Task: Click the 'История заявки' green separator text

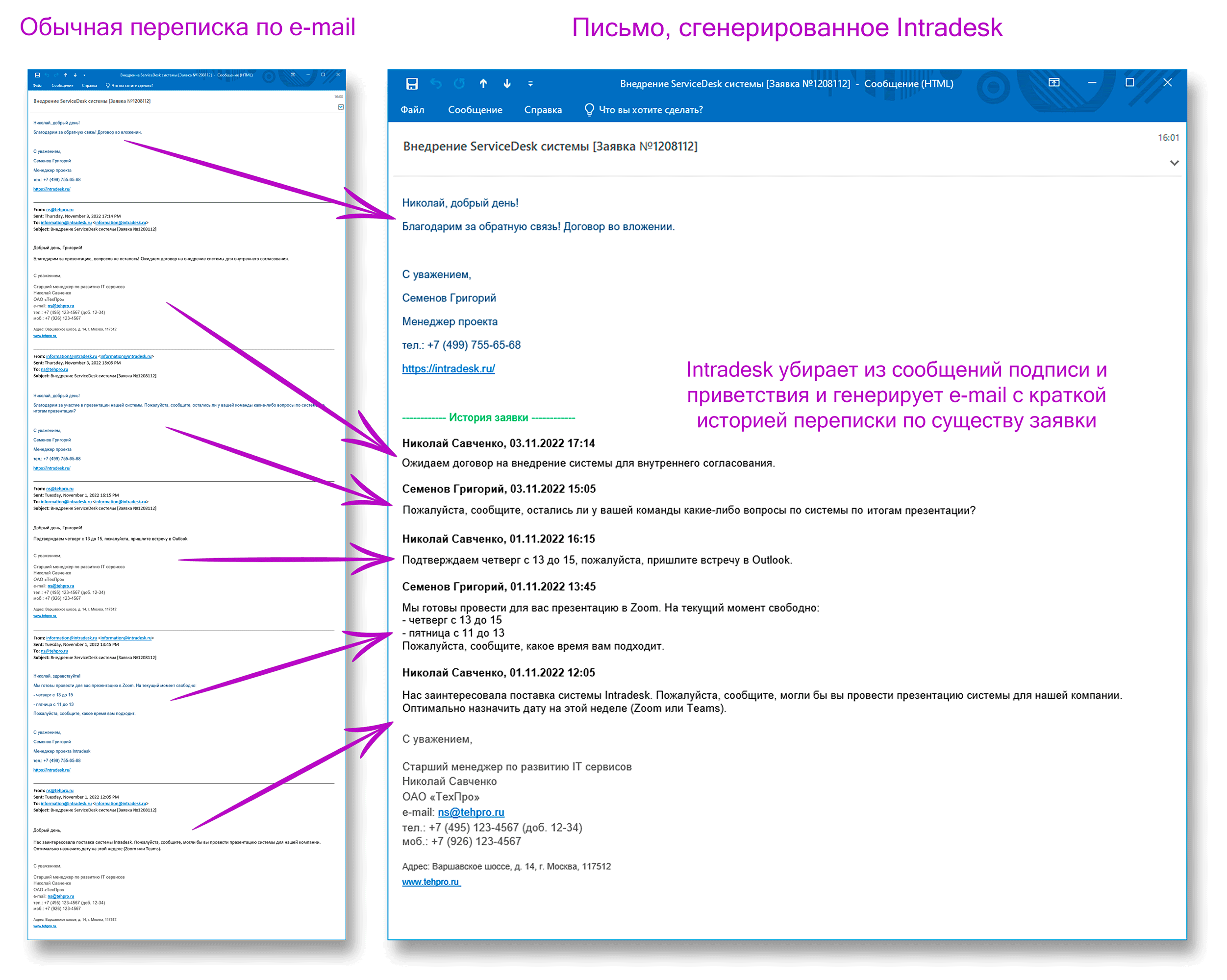Action: pyautogui.click(x=488, y=417)
